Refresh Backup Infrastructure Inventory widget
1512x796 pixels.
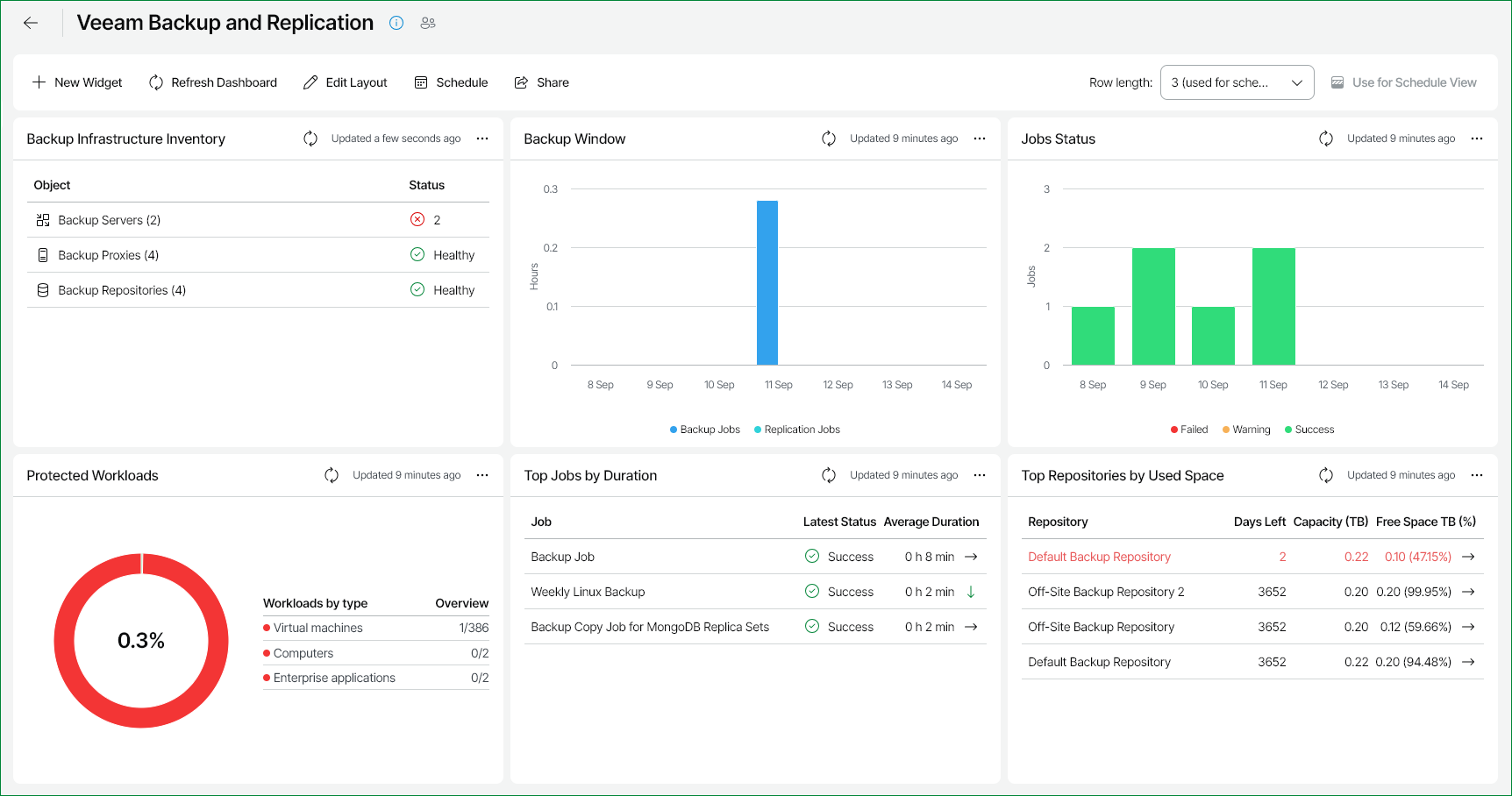point(310,139)
